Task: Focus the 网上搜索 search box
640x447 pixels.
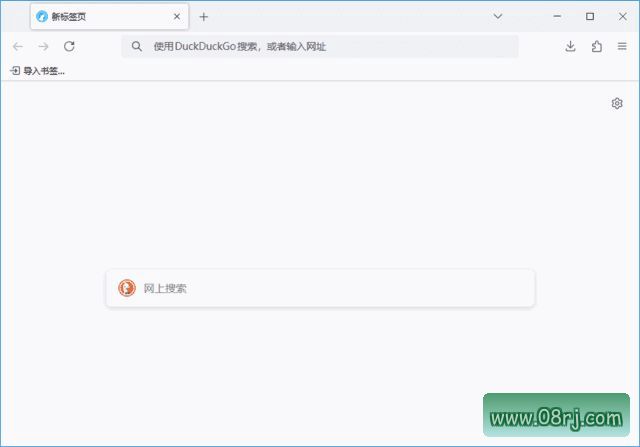Action: point(320,288)
